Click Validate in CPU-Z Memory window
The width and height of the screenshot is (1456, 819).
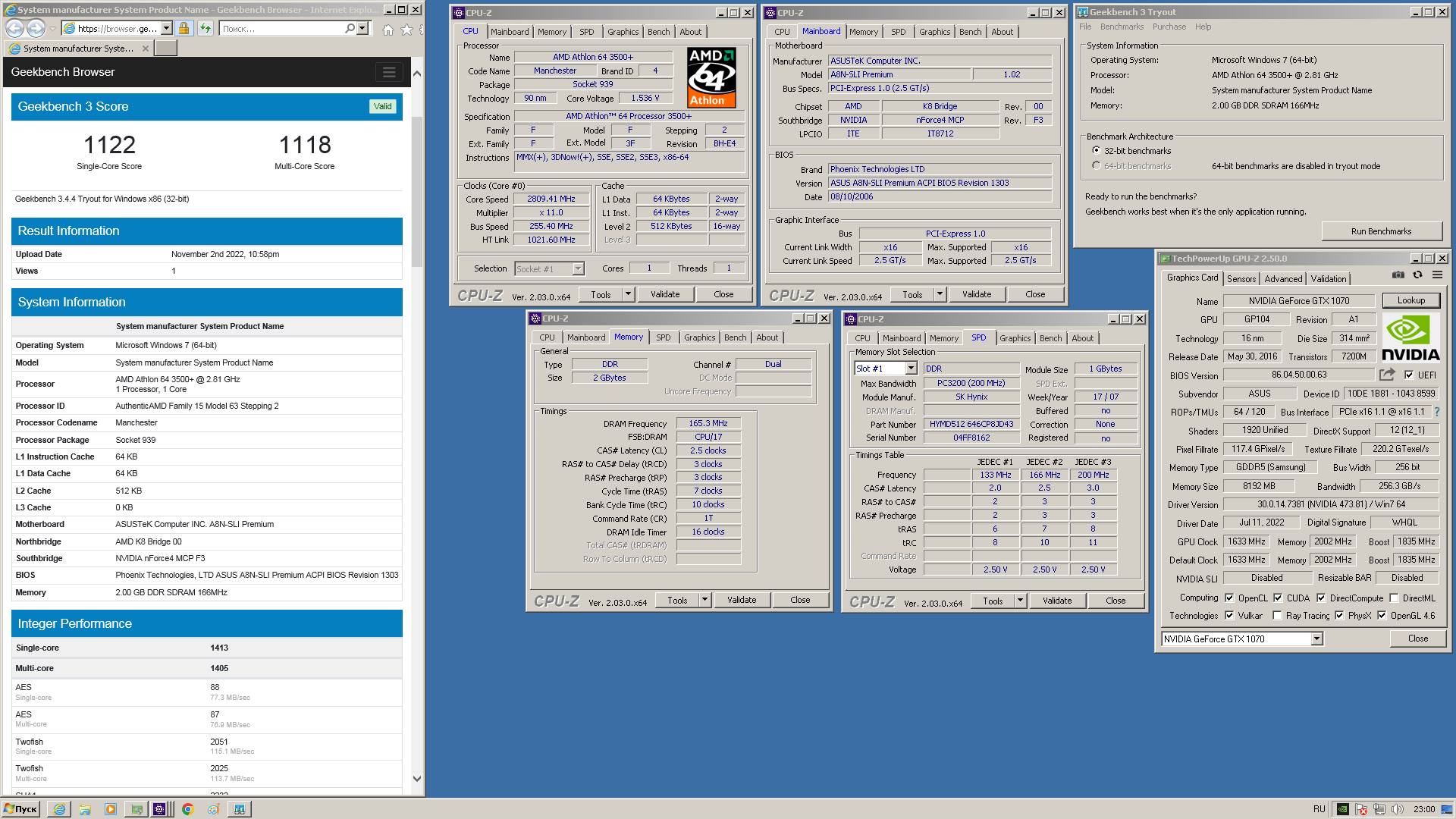pyautogui.click(x=742, y=600)
